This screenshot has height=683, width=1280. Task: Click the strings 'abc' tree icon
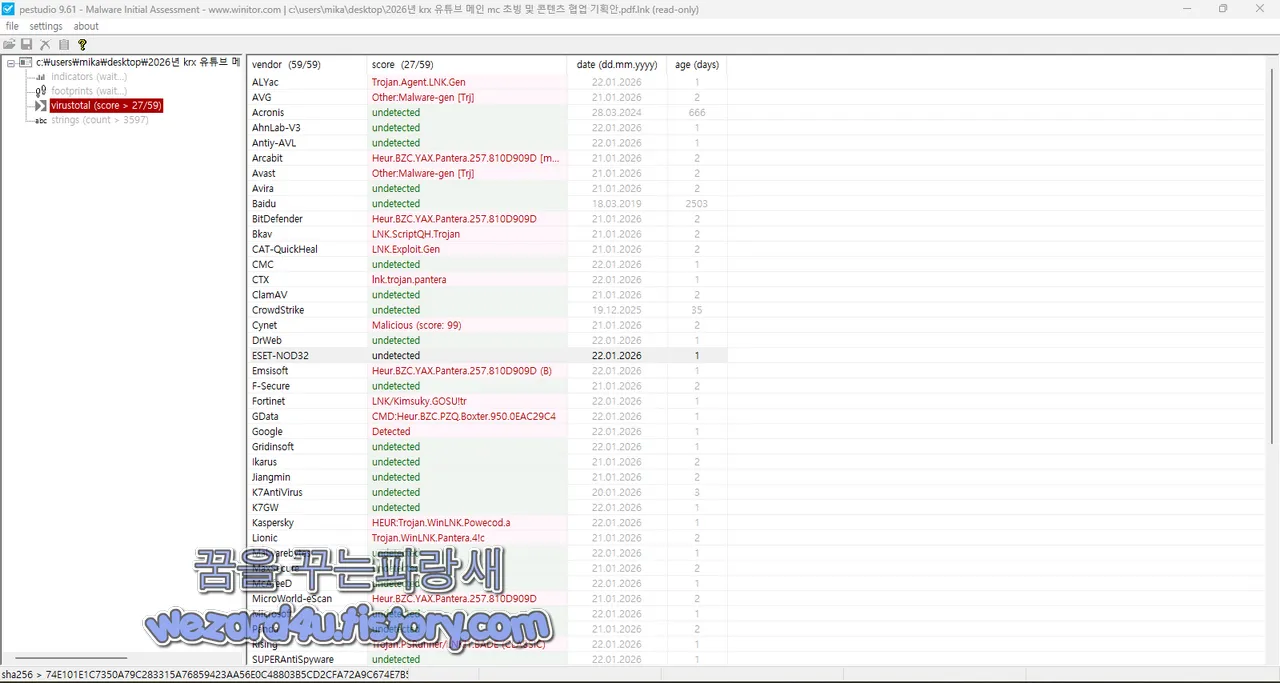click(41, 120)
